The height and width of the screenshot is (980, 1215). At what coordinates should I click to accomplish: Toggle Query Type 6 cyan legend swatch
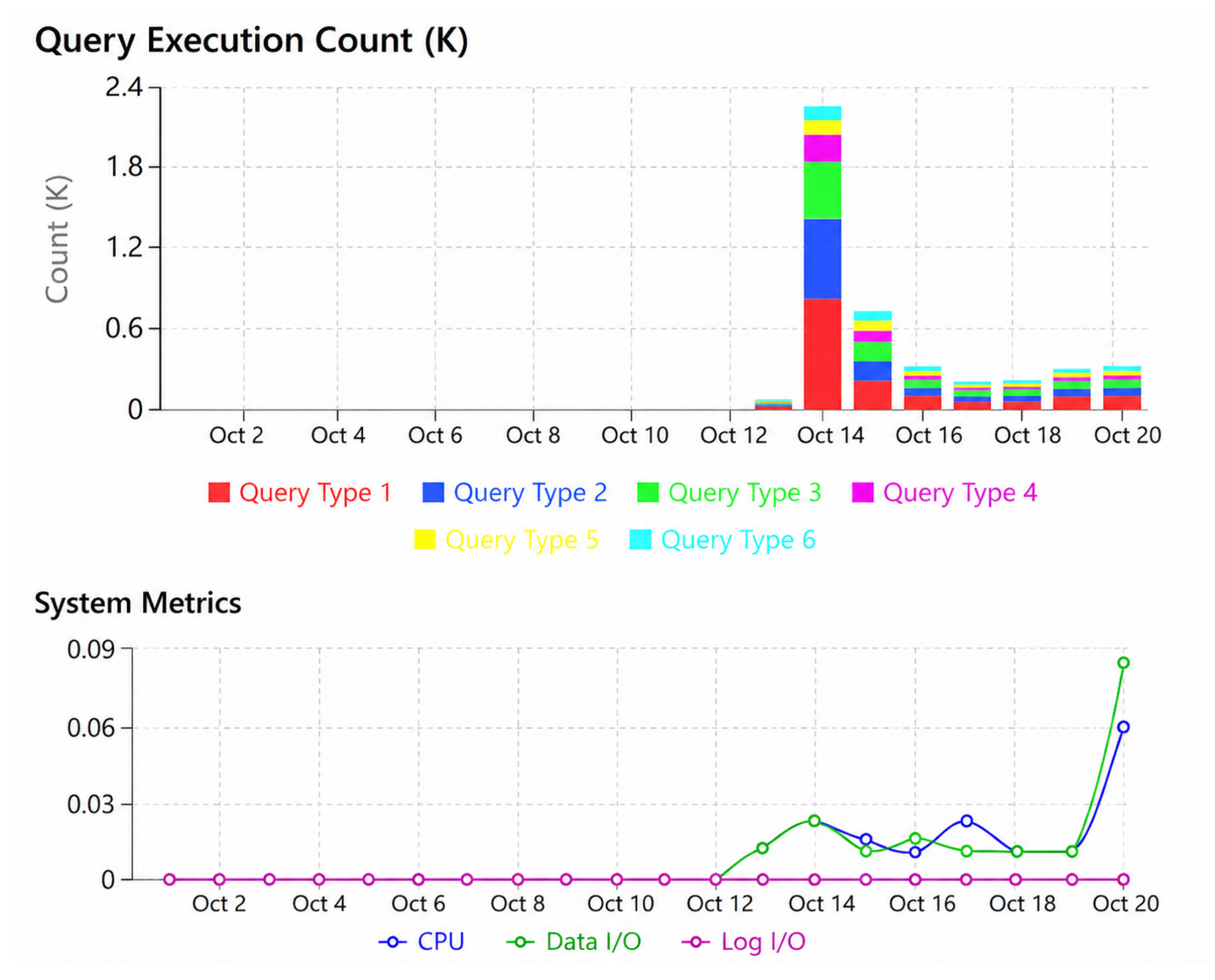click(x=641, y=540)
